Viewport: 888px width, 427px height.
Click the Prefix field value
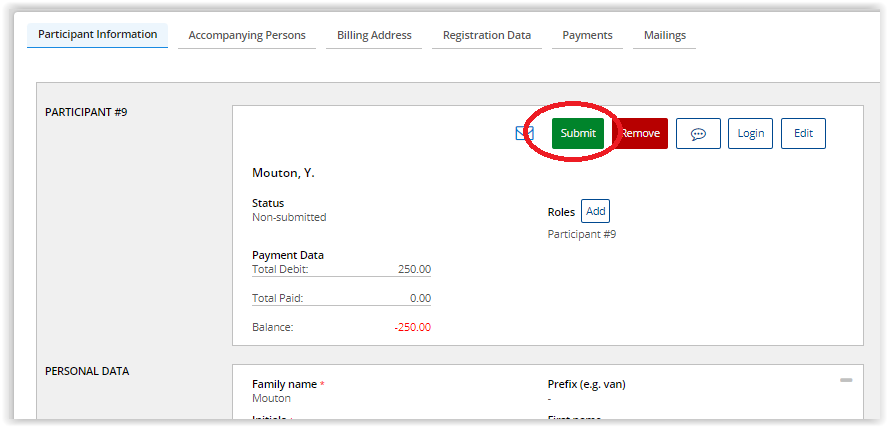(x=550, y=398)
